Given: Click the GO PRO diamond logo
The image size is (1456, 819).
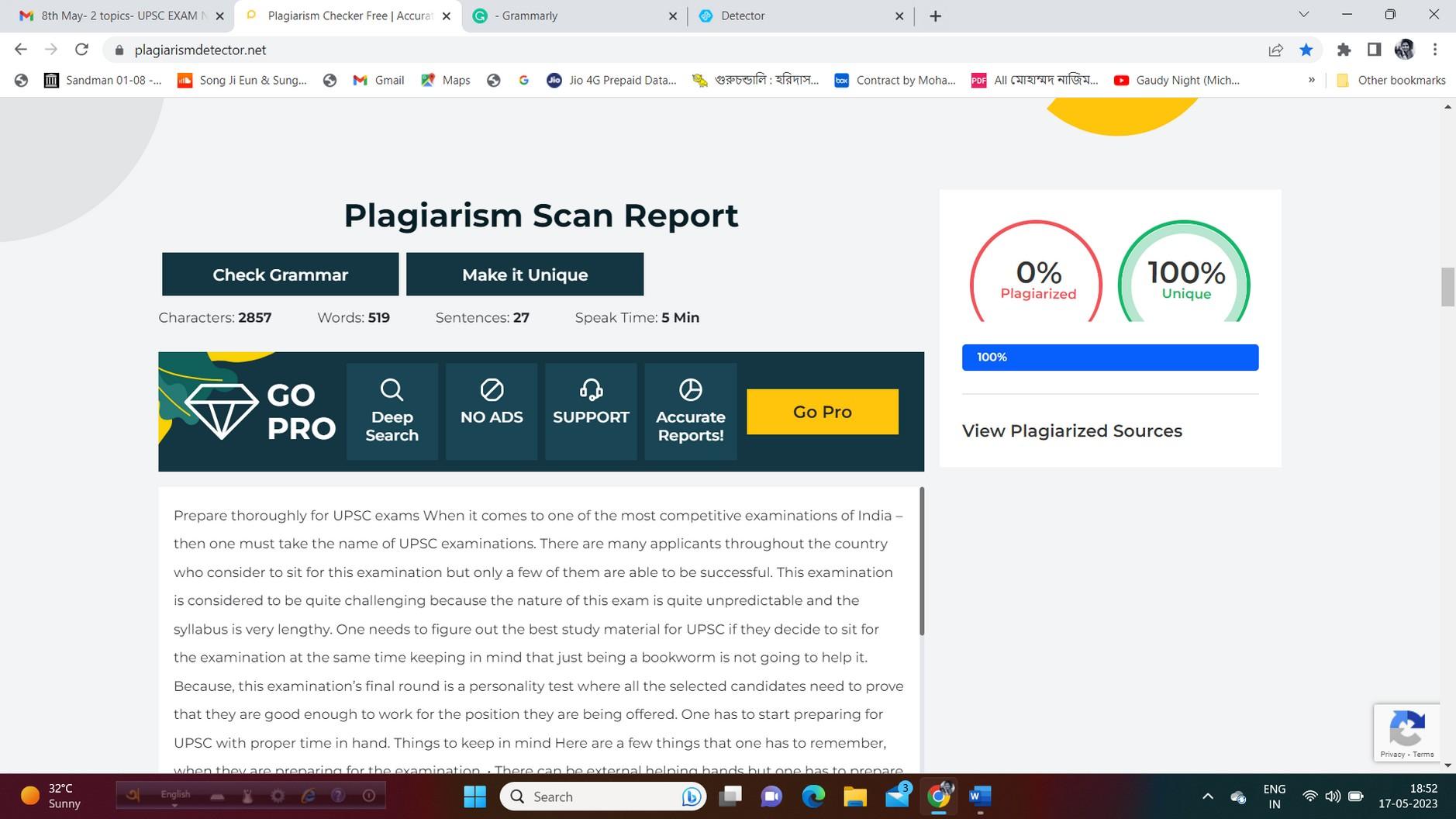Looking at the screenshot, I should tap(222, 411).
